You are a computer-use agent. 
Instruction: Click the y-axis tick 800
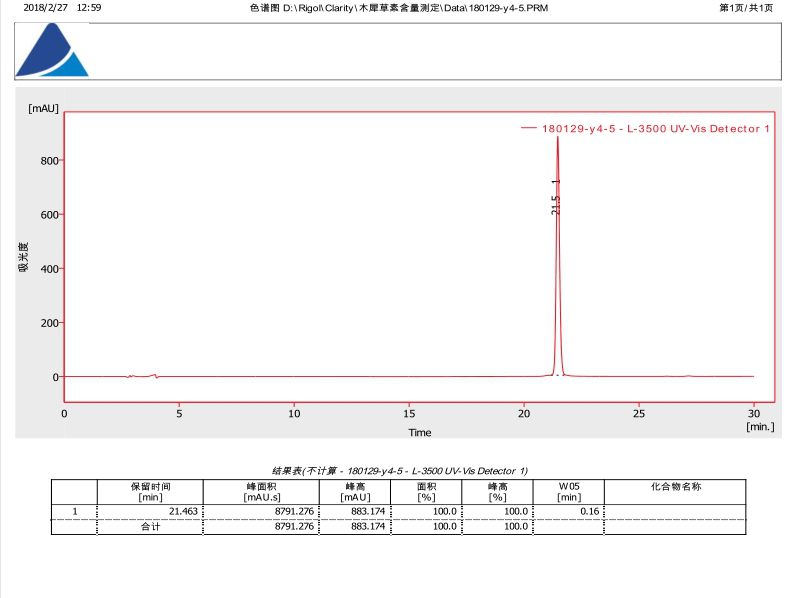[x=49, y=161]
